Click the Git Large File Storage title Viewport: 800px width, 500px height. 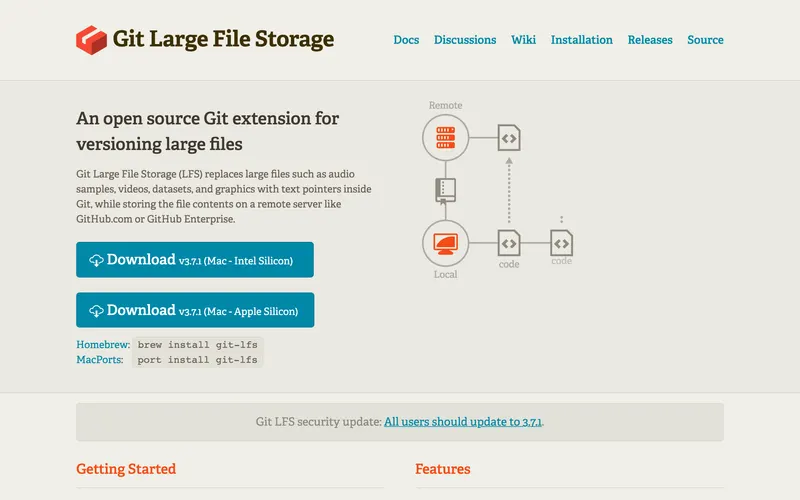coord(223,40)
